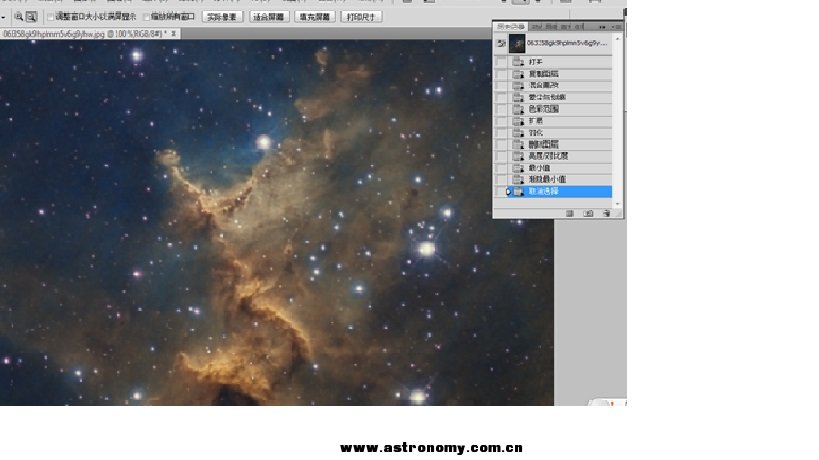This screenshot has width=819, height=460.
Task: Click the create new snapshot camera icon
Action: click(x=588, y=213)
